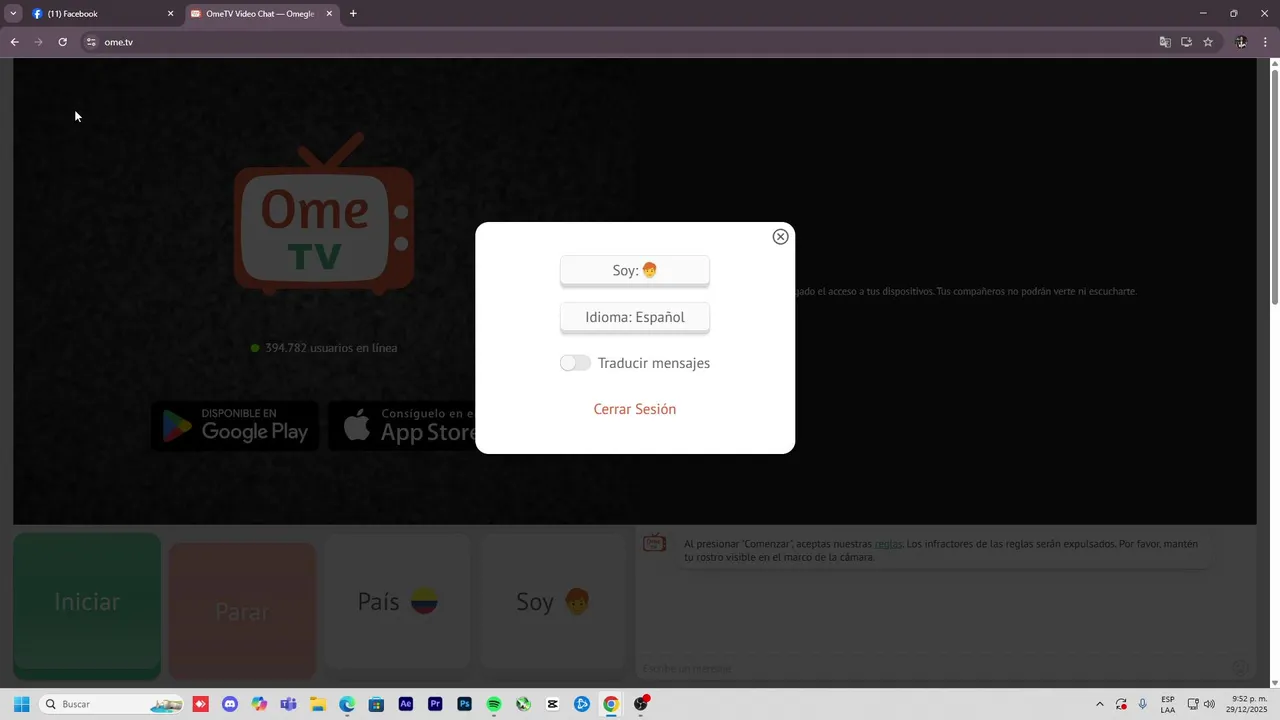This screenshot has height=720, width=1280.
Task: Open CapCut from the taskbar
Action: [x=552, y=704]
